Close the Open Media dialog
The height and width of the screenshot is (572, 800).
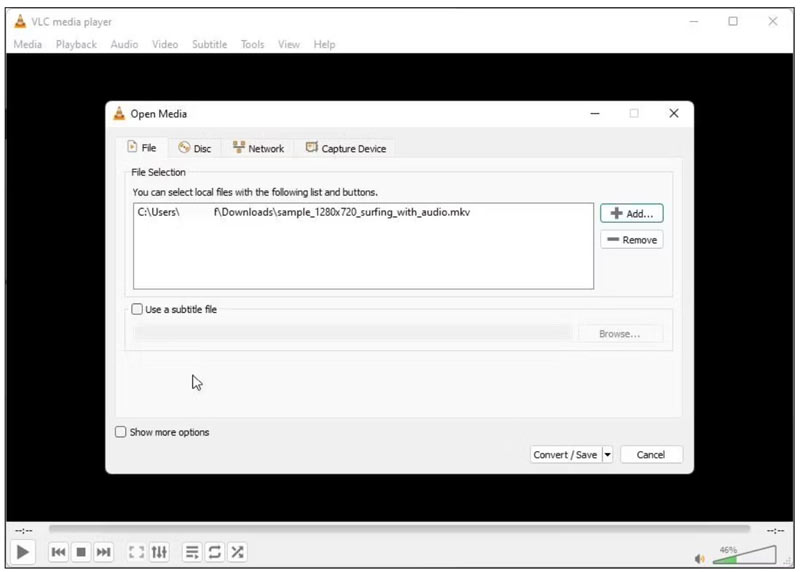click(x=674, y=113)
